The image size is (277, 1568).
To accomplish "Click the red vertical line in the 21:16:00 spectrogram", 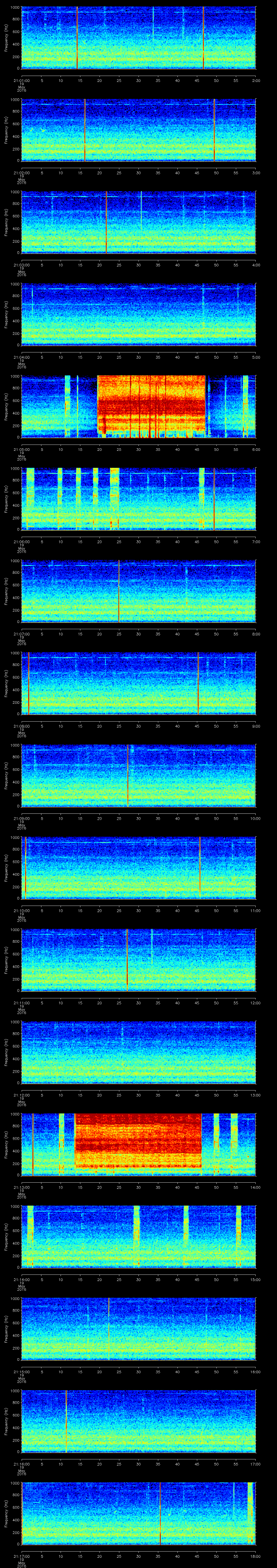I will tap(66, 1421).
